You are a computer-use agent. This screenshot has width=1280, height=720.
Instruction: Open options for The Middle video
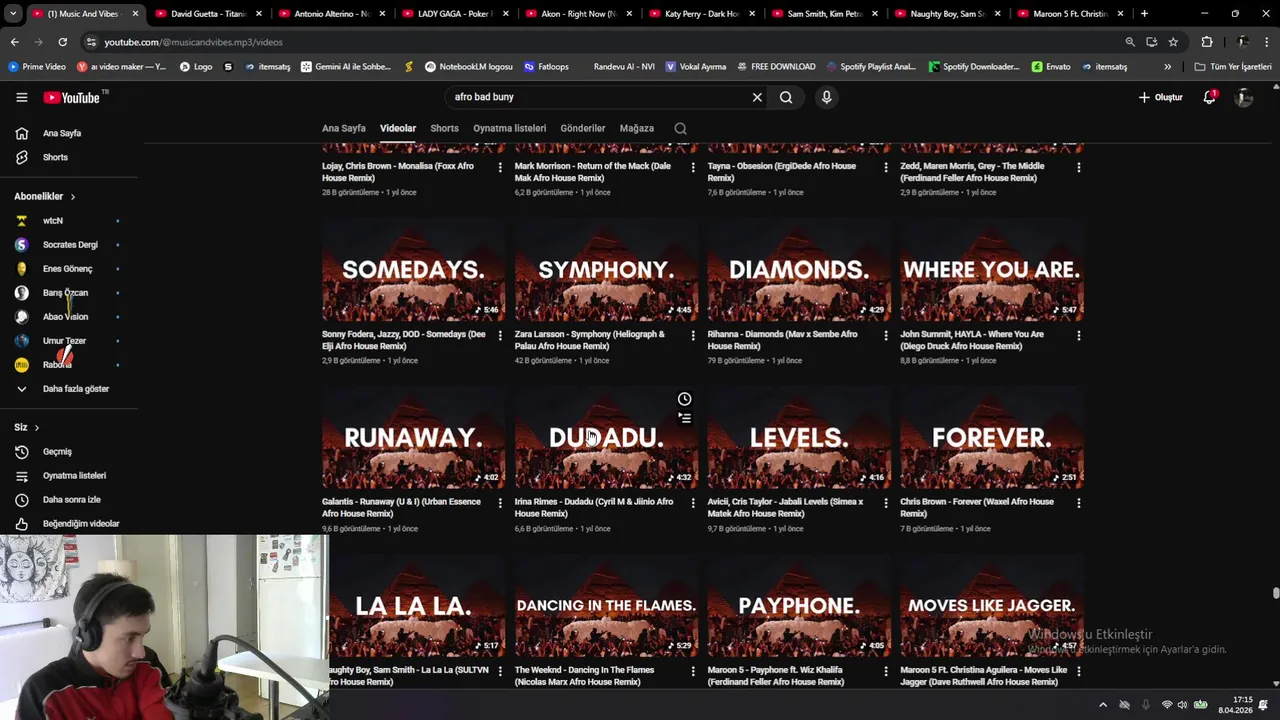pos(1078,167)
